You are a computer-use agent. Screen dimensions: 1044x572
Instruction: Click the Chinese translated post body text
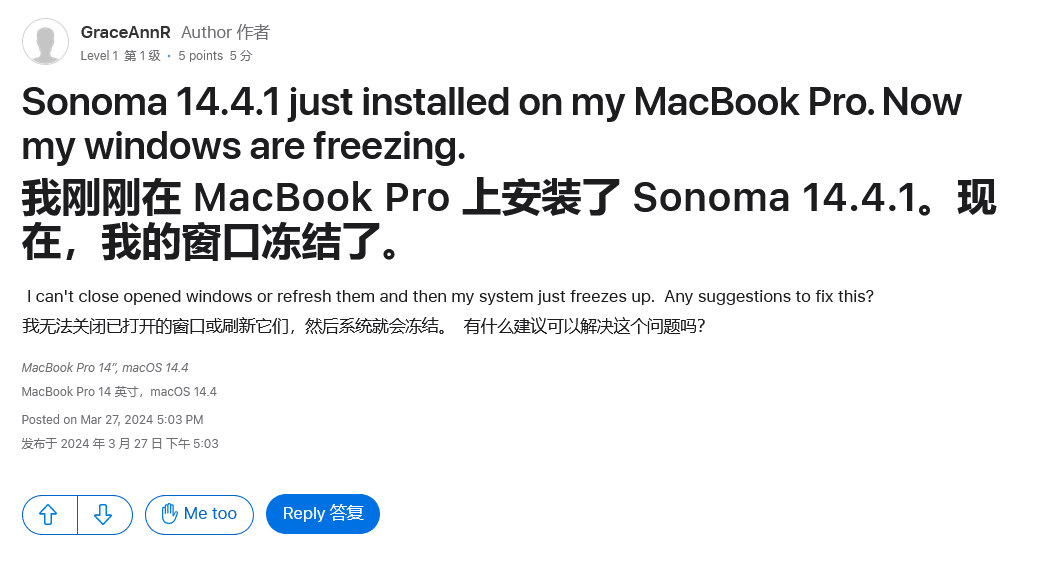[x=363, y=326]
